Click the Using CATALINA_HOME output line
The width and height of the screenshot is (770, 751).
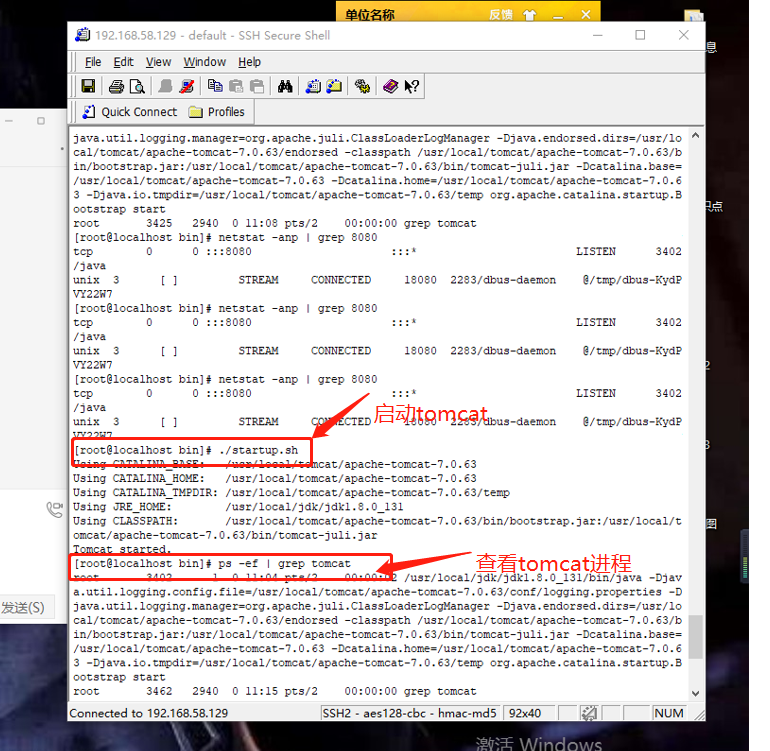click(275, 478)
